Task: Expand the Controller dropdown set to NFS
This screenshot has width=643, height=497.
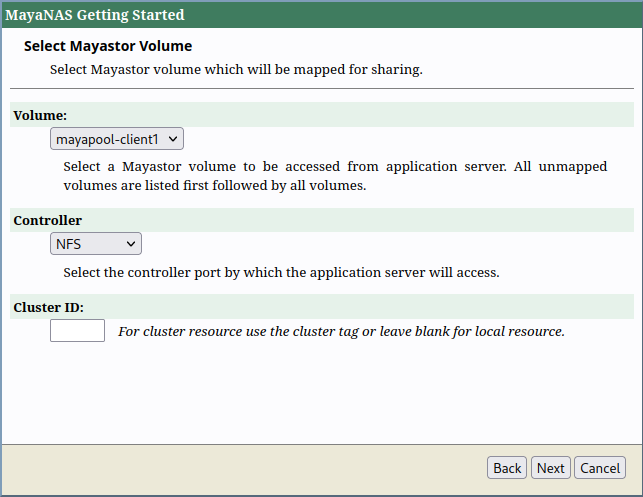Action: point(95,243)
